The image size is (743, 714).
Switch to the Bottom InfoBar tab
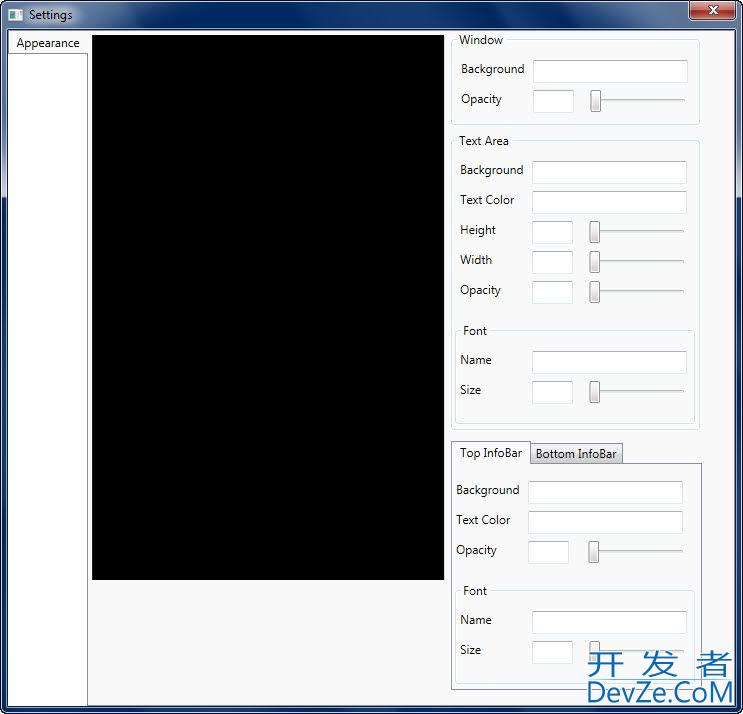[576, 454]
